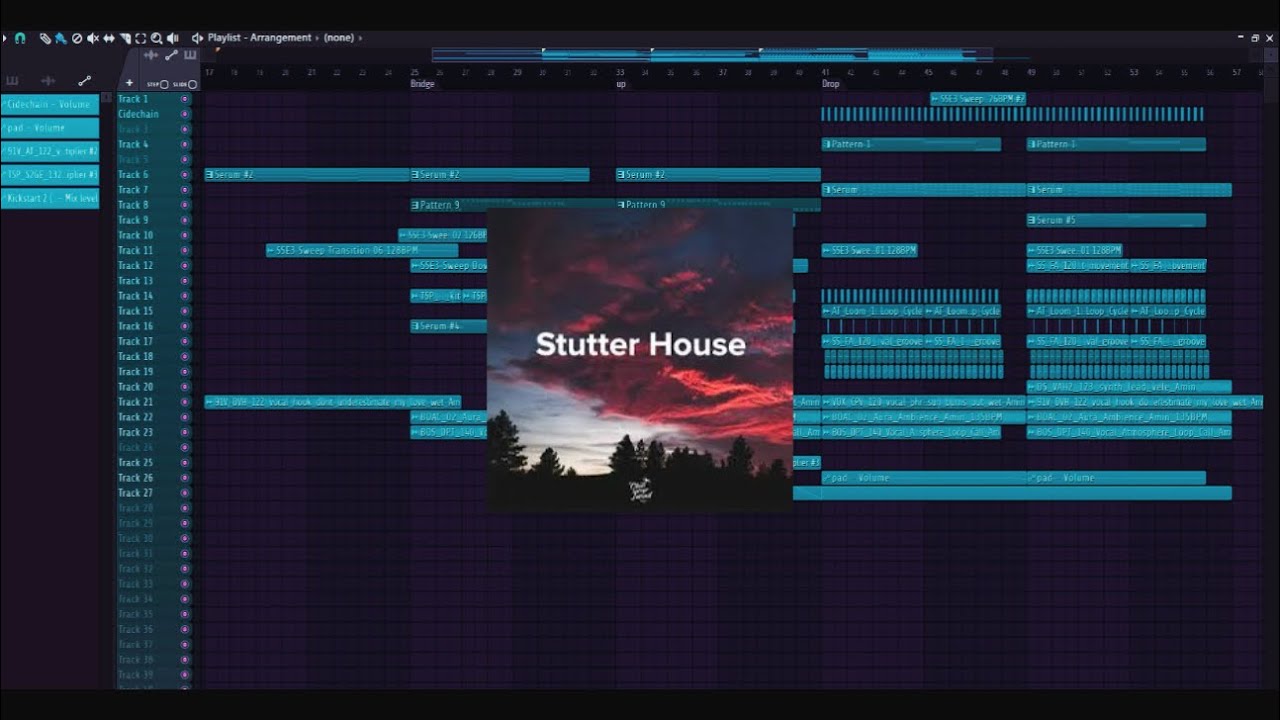Open the (none) pattern breadcrumb dropdown

click(339, 38)
